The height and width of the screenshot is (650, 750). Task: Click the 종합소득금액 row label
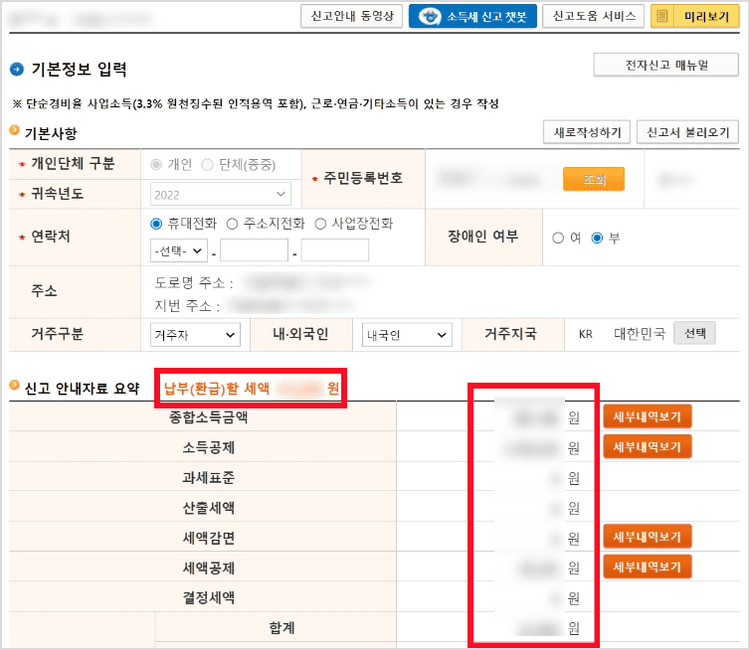pyautogui.click(x=209, y=417)
